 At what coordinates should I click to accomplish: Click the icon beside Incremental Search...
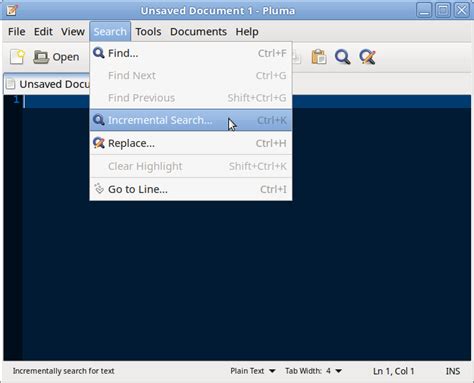(99, 120)
